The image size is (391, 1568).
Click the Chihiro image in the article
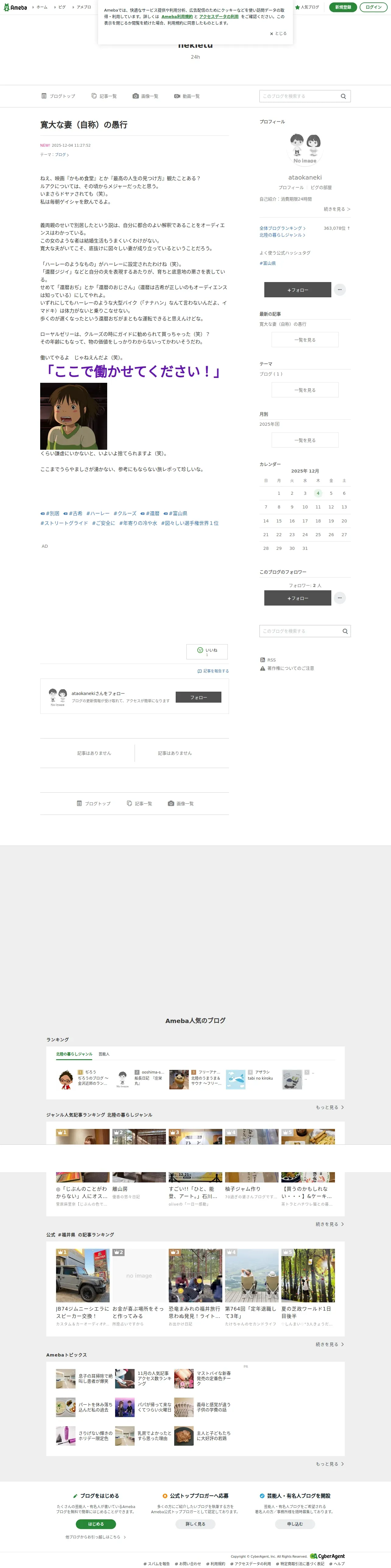[74, 416]
